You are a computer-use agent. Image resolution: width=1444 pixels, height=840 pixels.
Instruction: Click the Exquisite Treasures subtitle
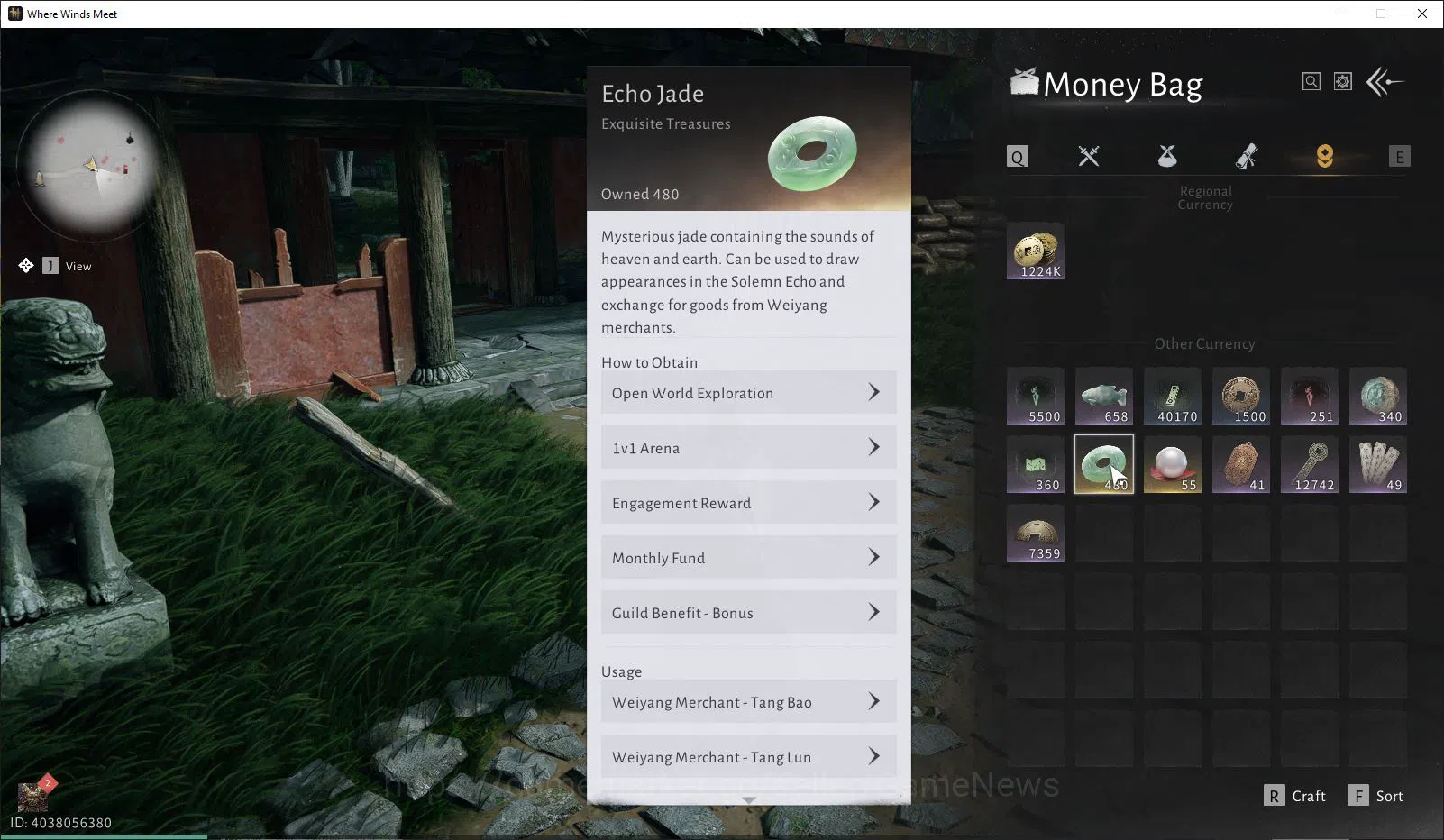coord(666,123)
